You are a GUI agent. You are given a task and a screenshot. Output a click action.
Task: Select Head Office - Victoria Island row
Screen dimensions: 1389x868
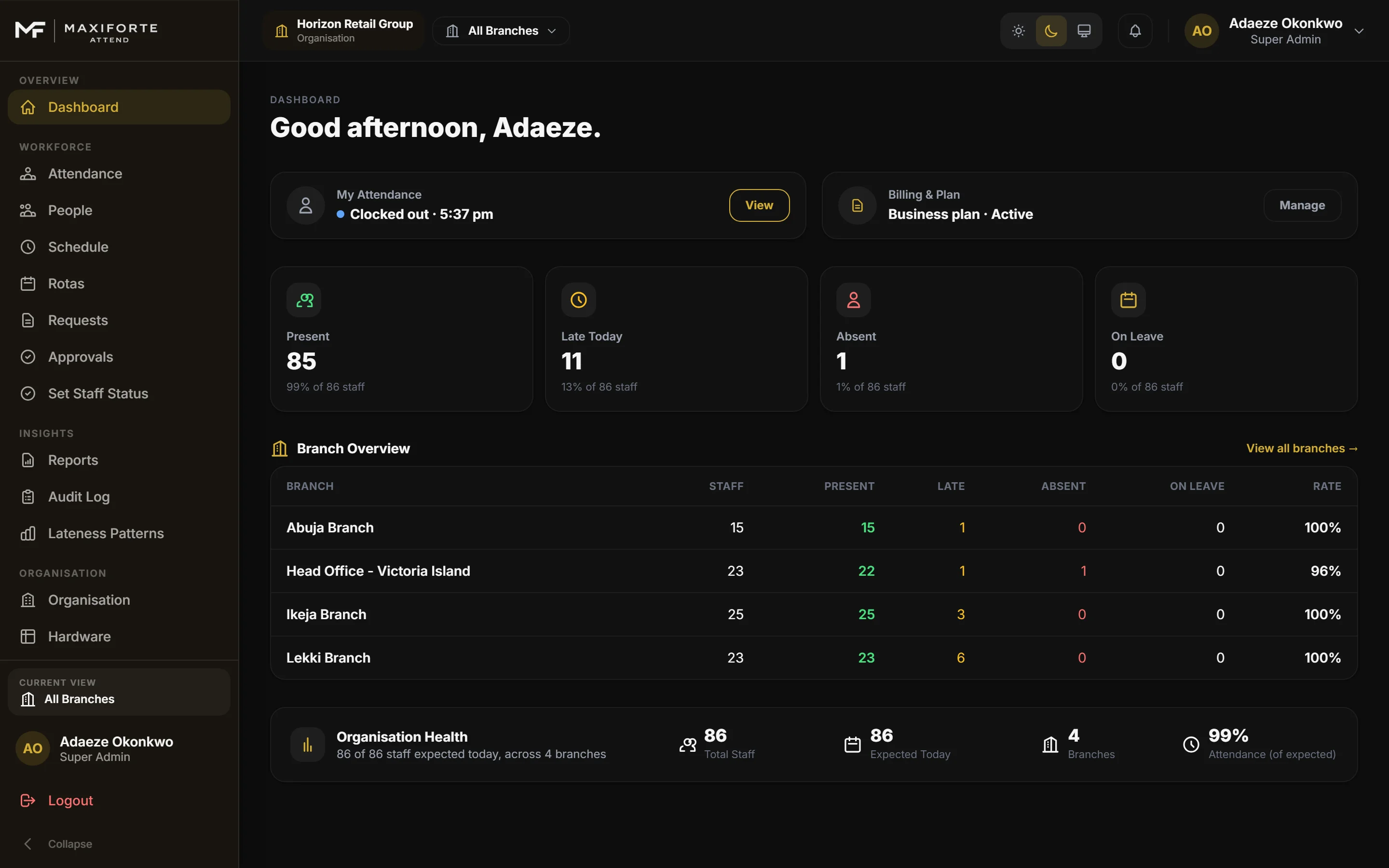point(814,570)
